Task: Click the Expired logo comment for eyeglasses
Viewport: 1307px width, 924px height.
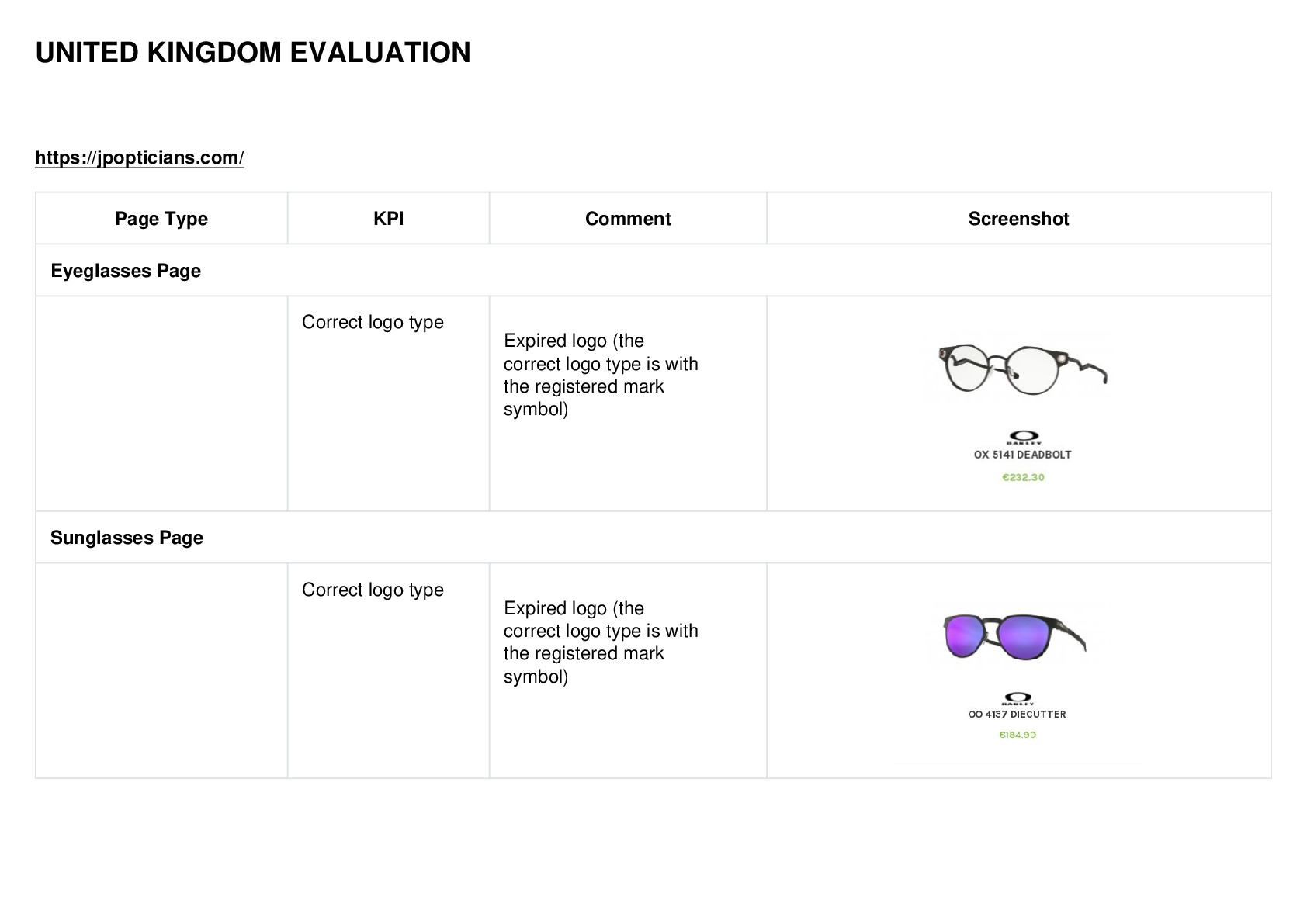Action: pyautogui.click(x=601, y=375)
